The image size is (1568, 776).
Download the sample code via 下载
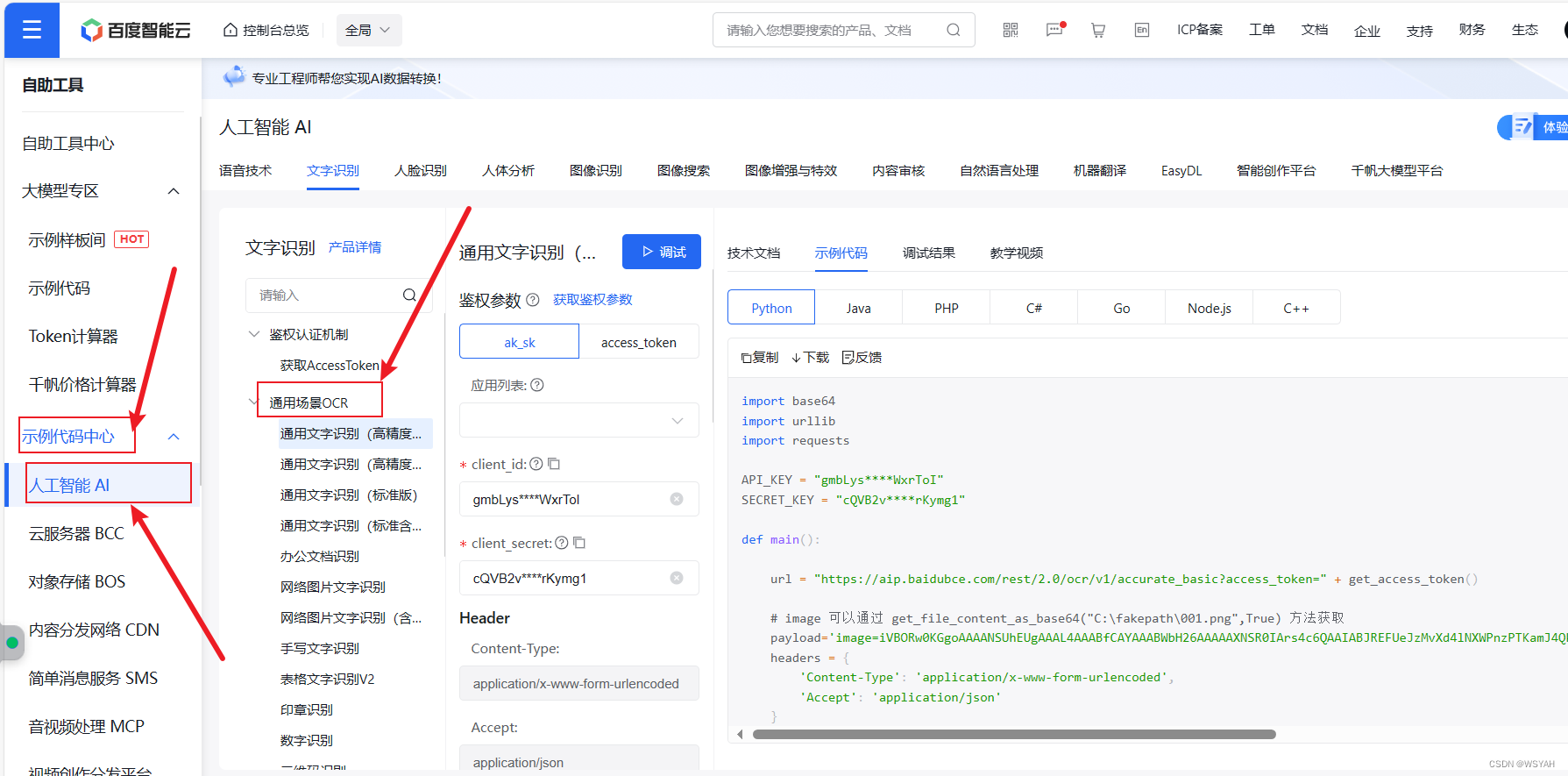coord(810,358)
